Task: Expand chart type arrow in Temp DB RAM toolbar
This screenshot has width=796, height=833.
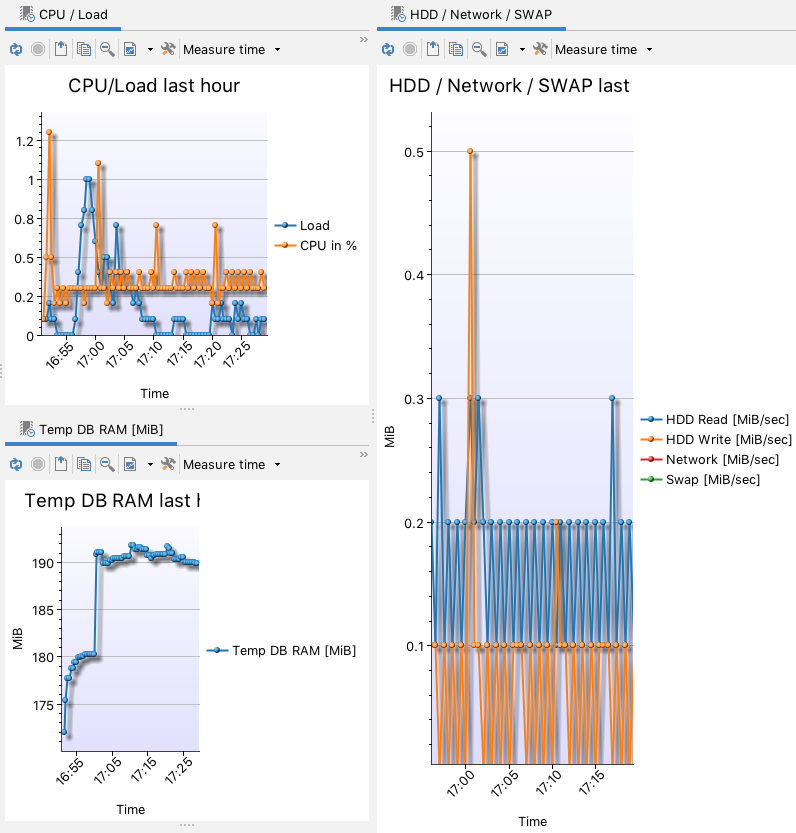Action: click(x=150, y=465)
